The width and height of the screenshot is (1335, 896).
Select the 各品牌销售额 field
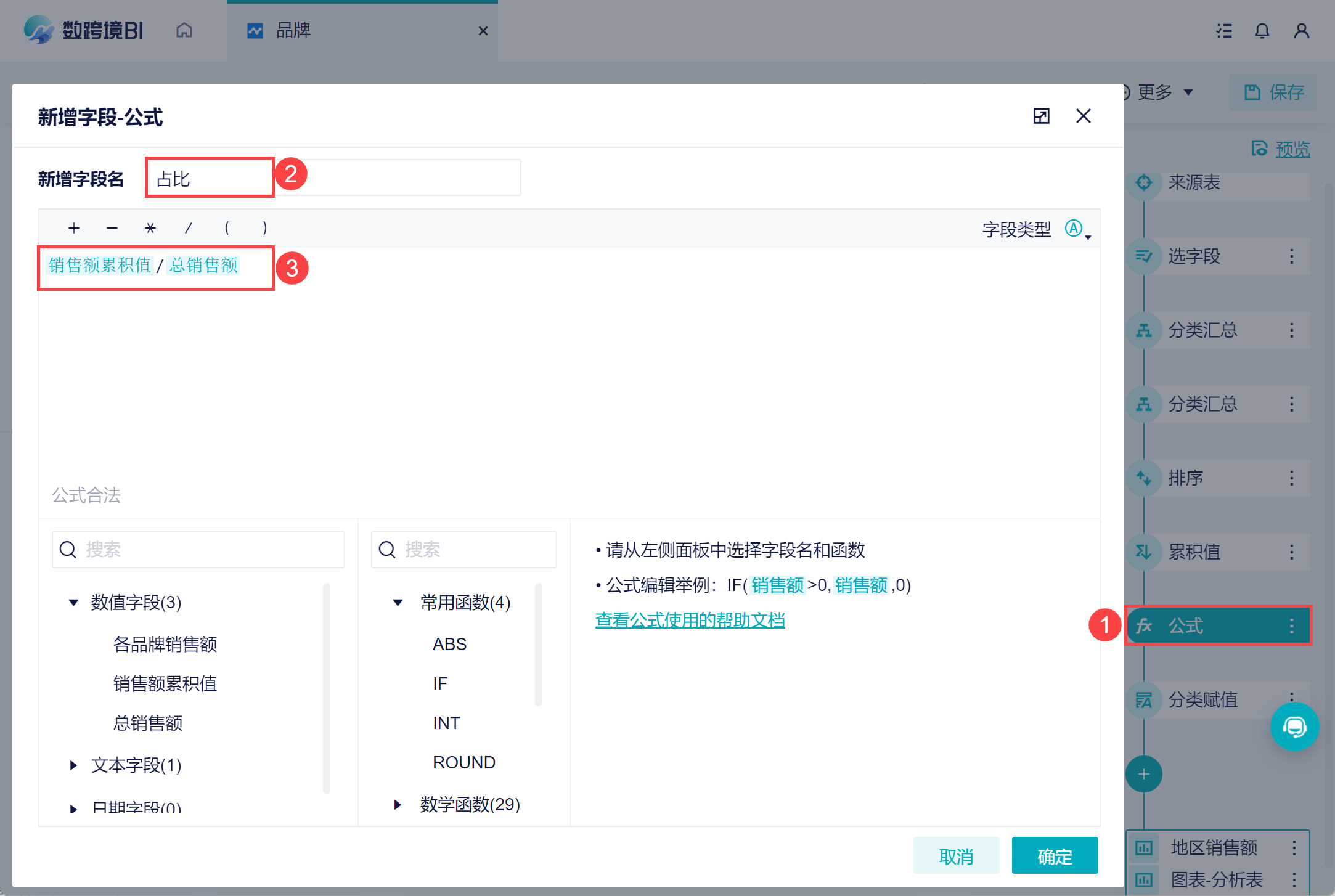[x=165, y=644]
